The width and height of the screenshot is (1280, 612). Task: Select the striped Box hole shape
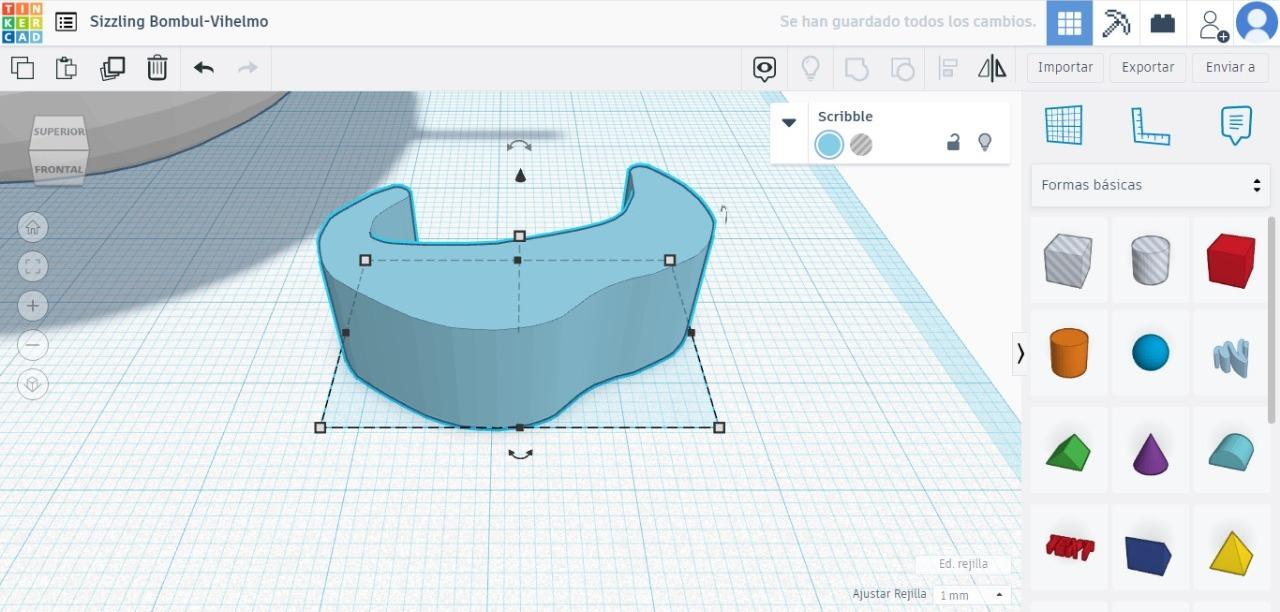pos(1068,261)
